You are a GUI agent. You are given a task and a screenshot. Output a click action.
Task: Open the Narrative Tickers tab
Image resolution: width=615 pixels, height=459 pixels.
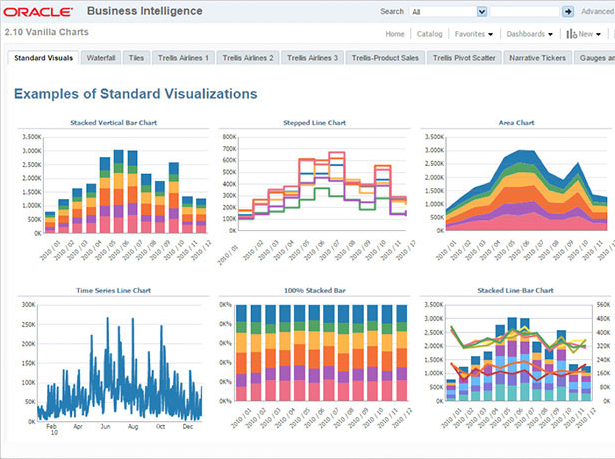tap(537, 58)
